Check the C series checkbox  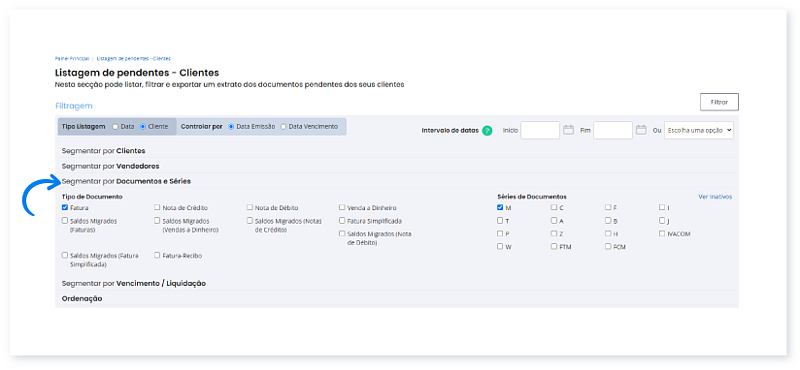554,208
